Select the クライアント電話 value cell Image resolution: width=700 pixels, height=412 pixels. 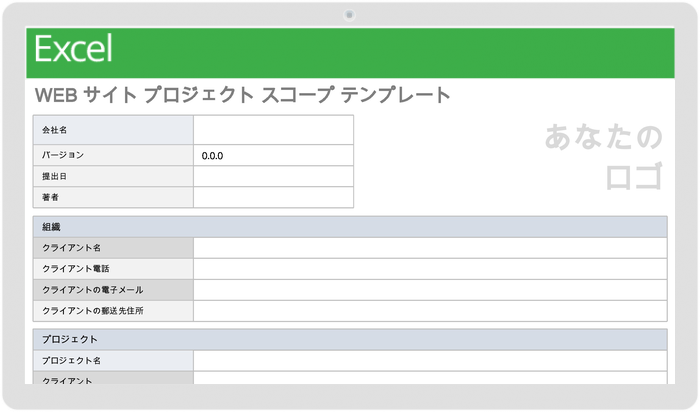tap(430, 269)
